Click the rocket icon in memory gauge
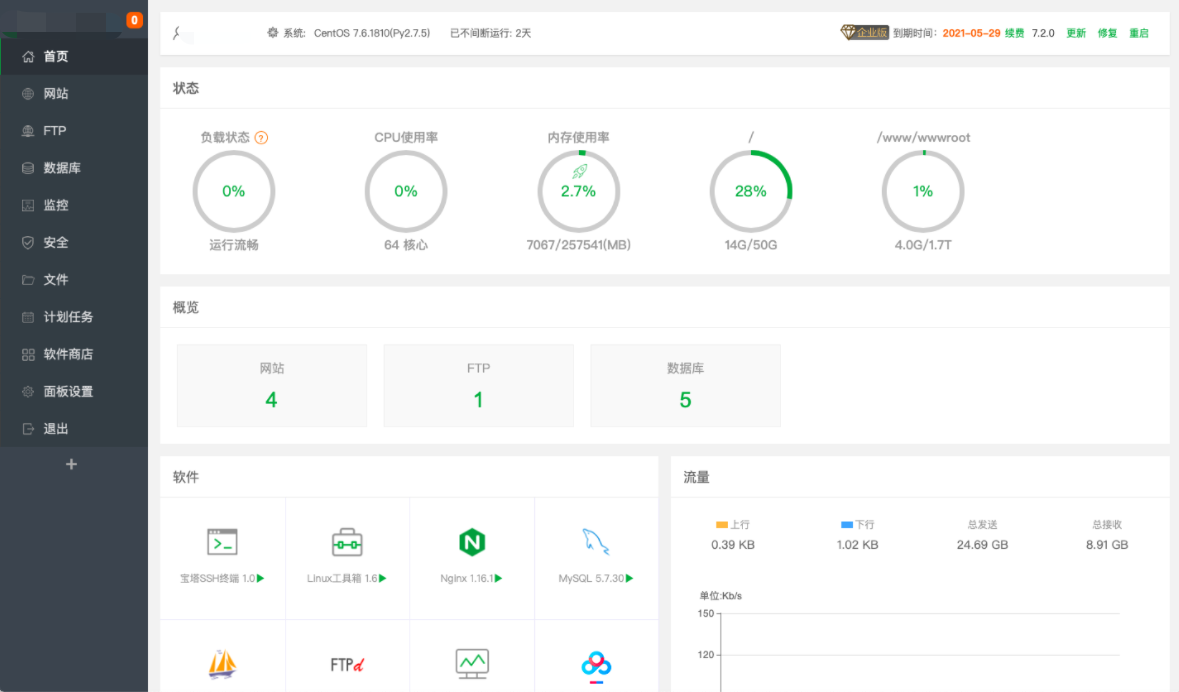 pyautogui.click(x=580, y=171)
